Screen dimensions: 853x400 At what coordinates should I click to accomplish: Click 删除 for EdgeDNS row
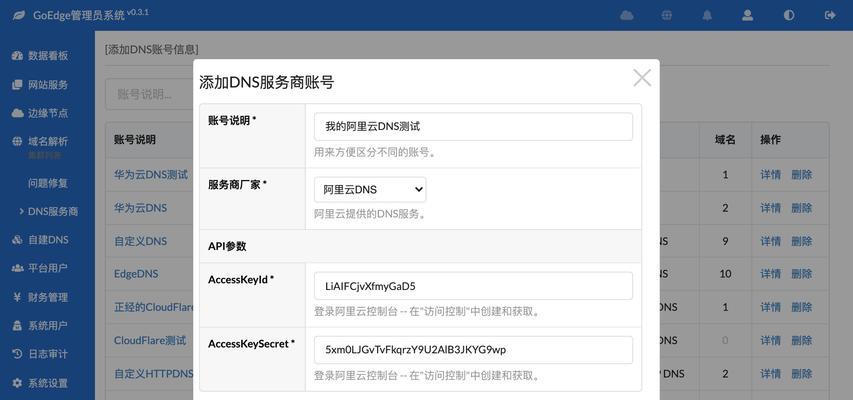point(802,274)
